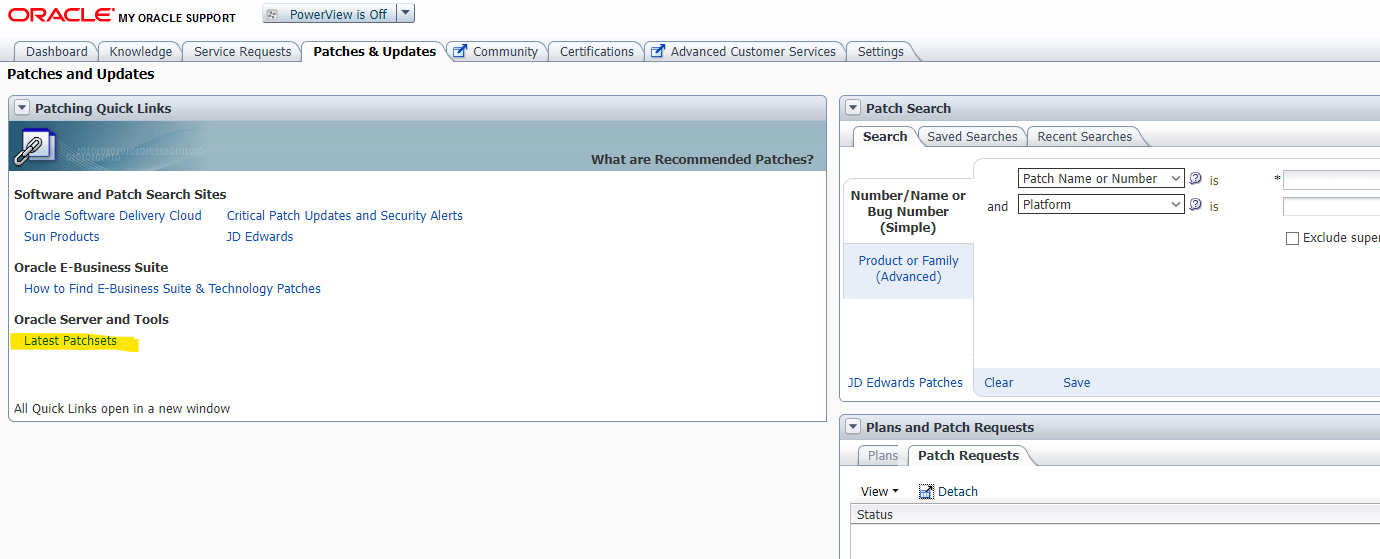Open the Latest Patchsets link
The width and height of the screenshot is (1380, 559).
pos(70,341)
